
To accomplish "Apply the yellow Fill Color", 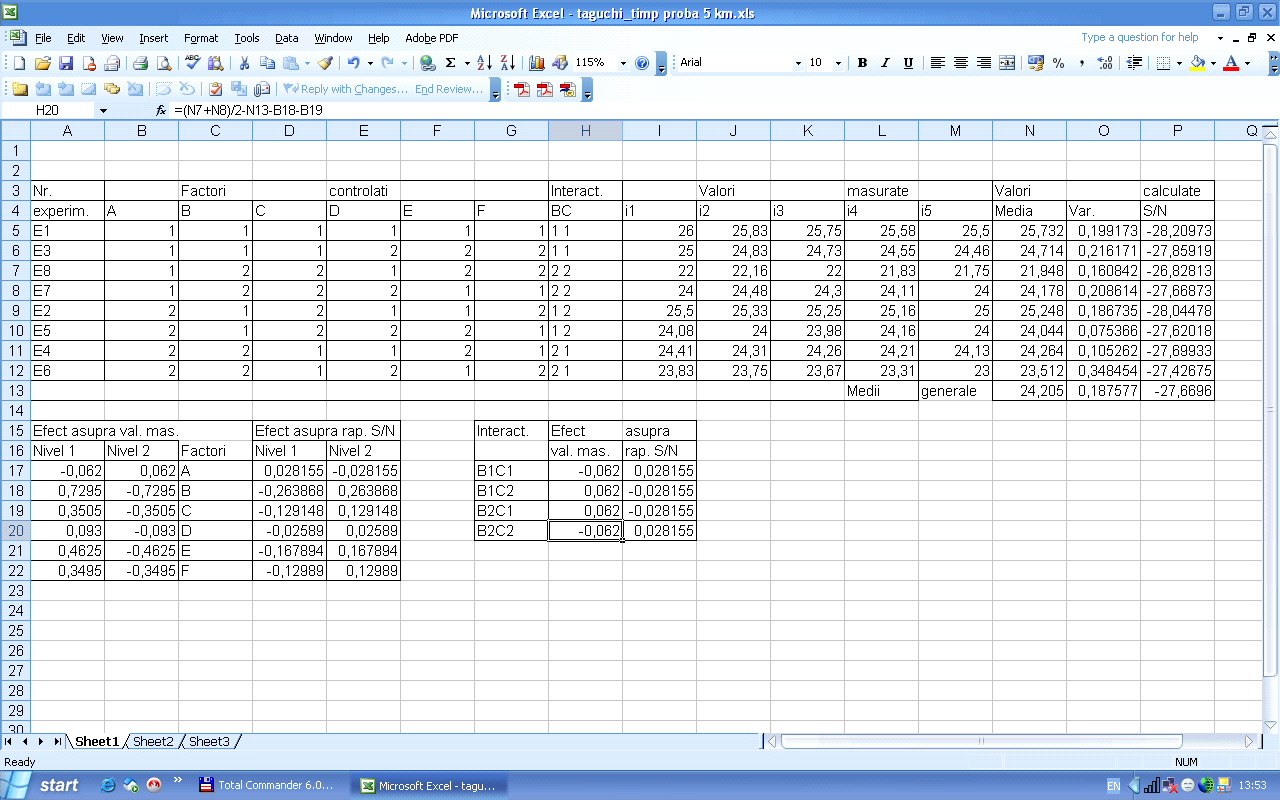I will tap(1198, 63).
